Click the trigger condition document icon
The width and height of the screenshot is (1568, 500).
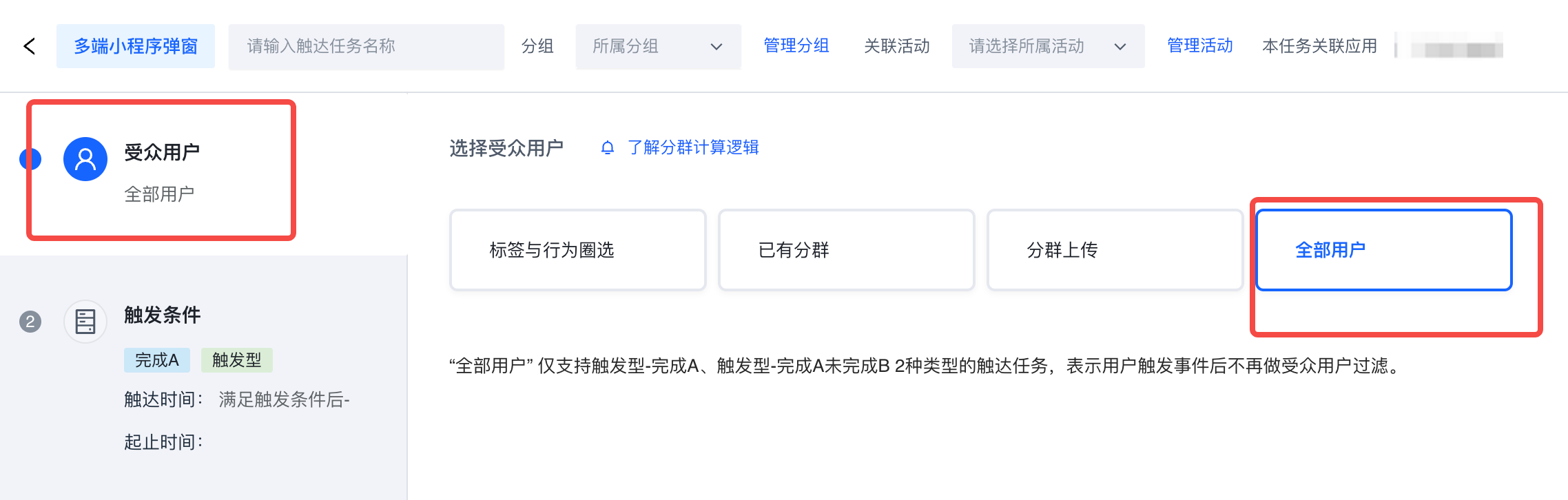pos(85,322)
